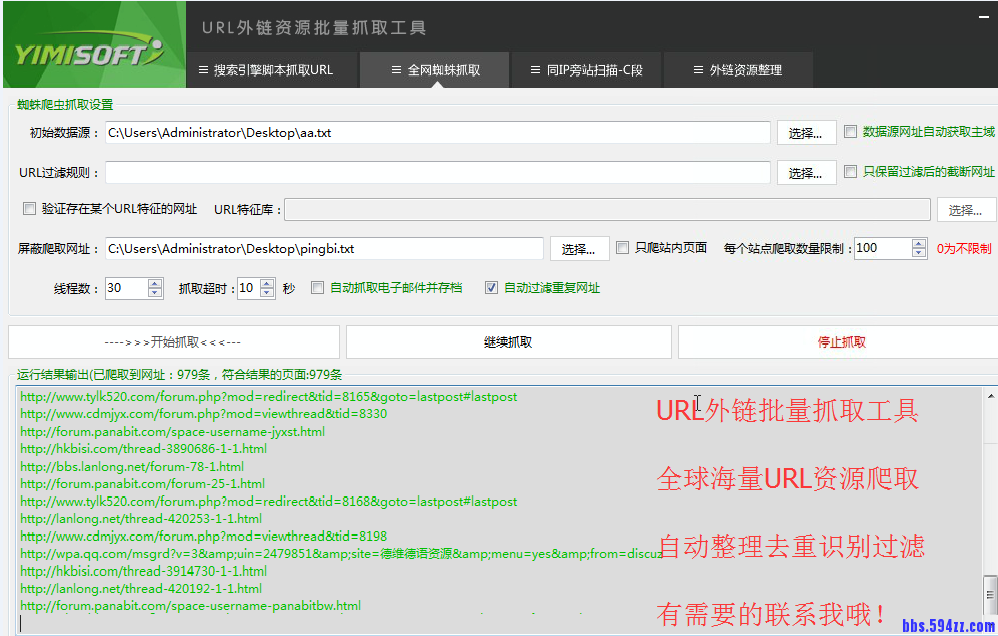Click the 开始抓取 button

tap(173, 342)
